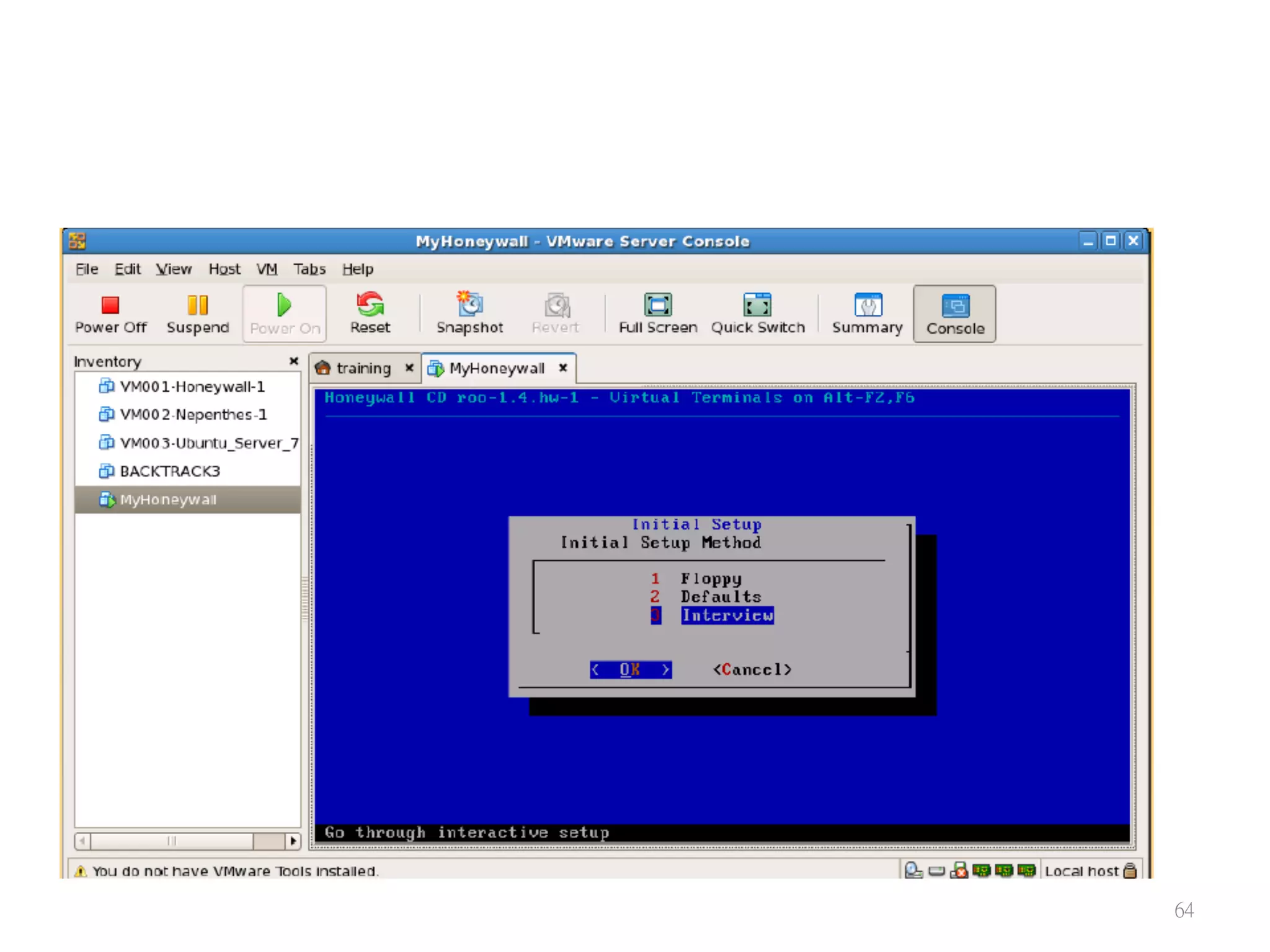The height and width of the screenshot is (952, 1270).
Task: Open the Summary view icon
Action: click(x=867, y=305)
